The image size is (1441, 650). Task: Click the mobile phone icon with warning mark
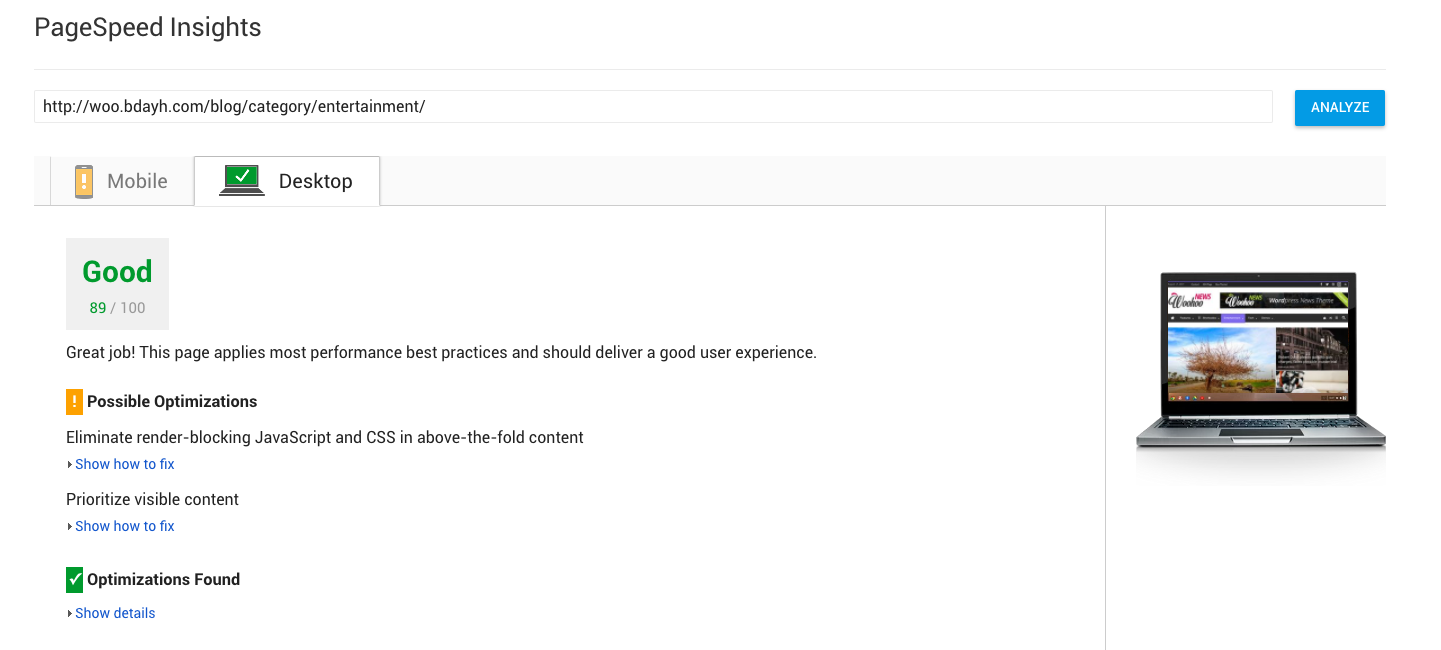coord(84,181)
